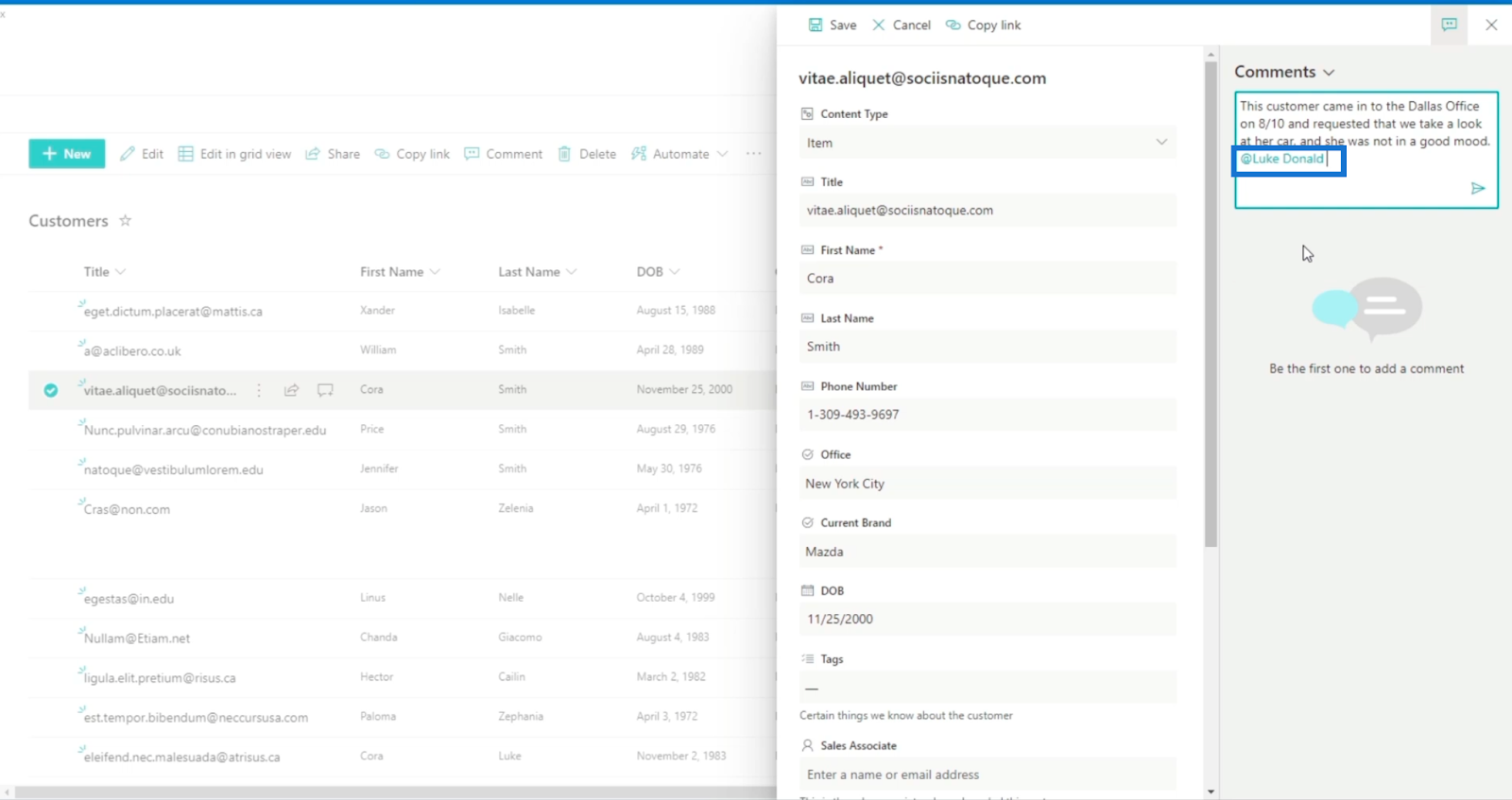The image size is (1512, 800).
Task: Click the Phone Number field
Action: pyautogui.click(x=988, y=415)
